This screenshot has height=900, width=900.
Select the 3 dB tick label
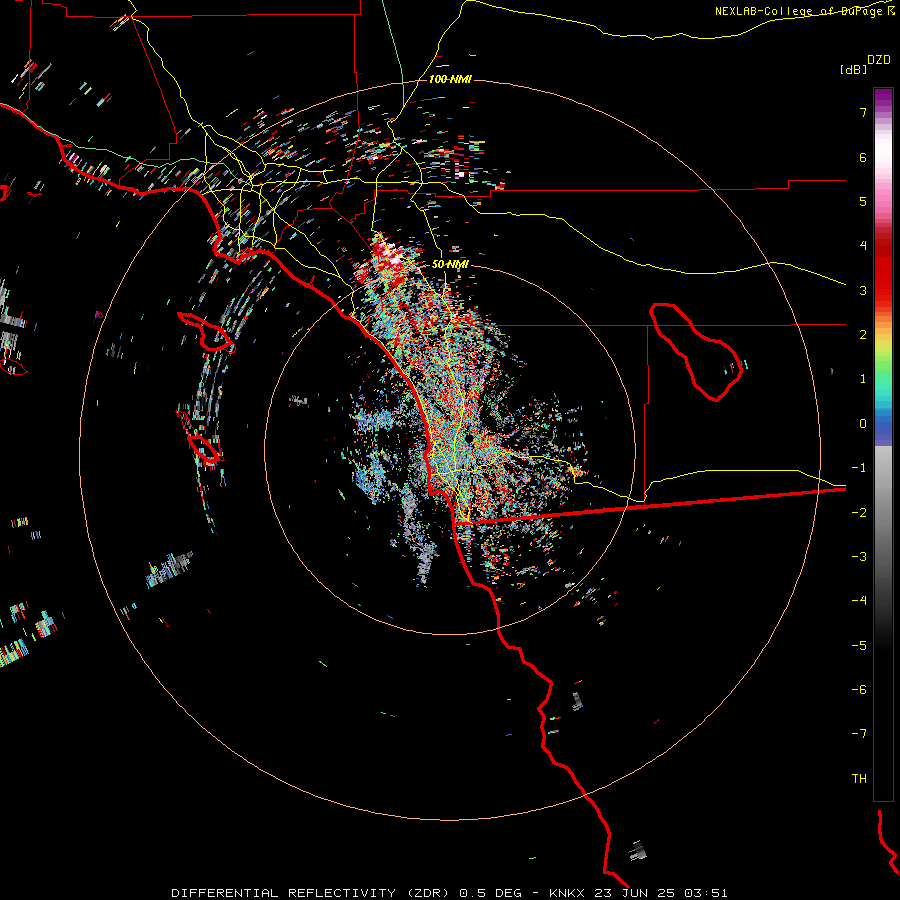coord(863,290)
